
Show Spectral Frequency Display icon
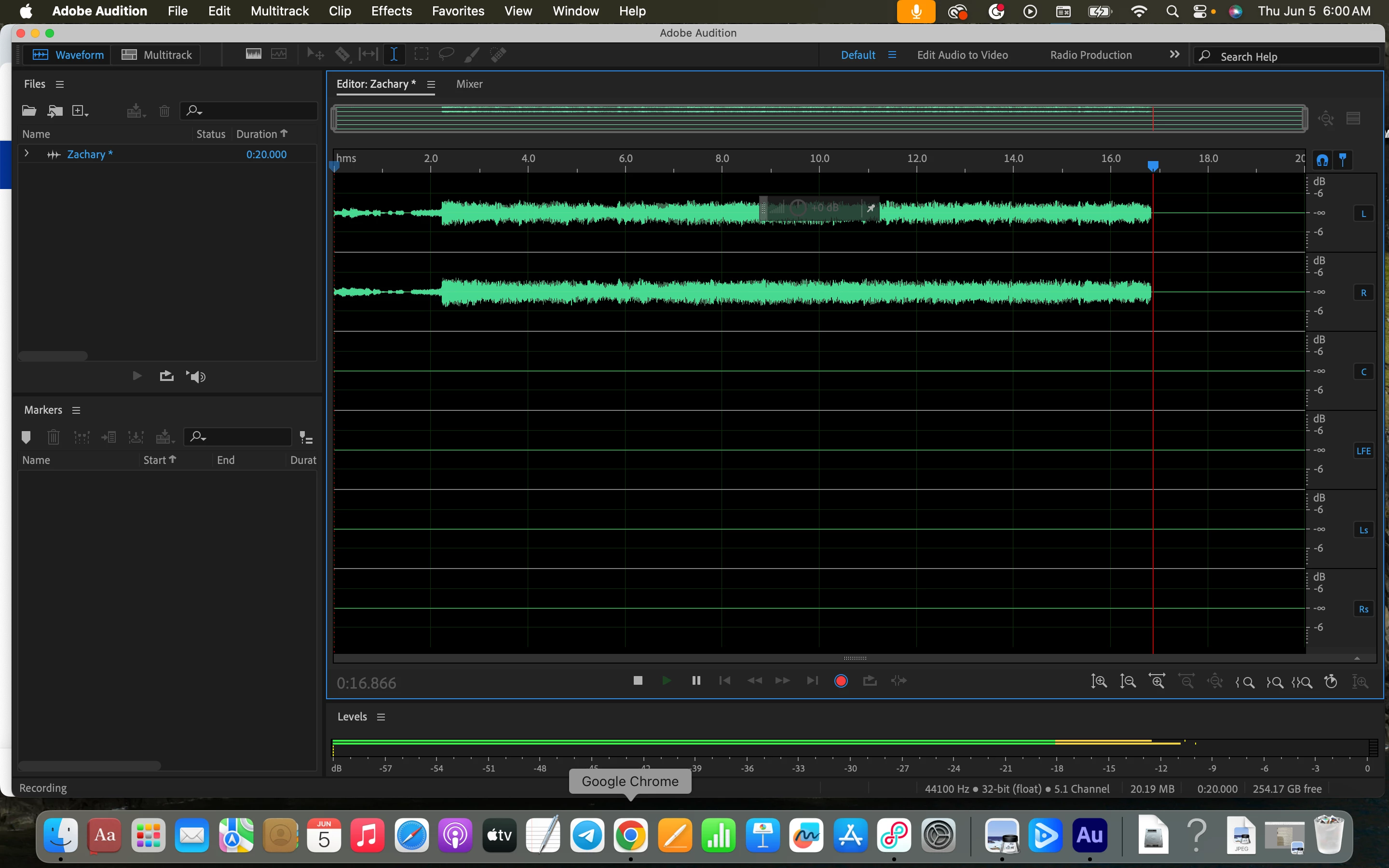254,54
